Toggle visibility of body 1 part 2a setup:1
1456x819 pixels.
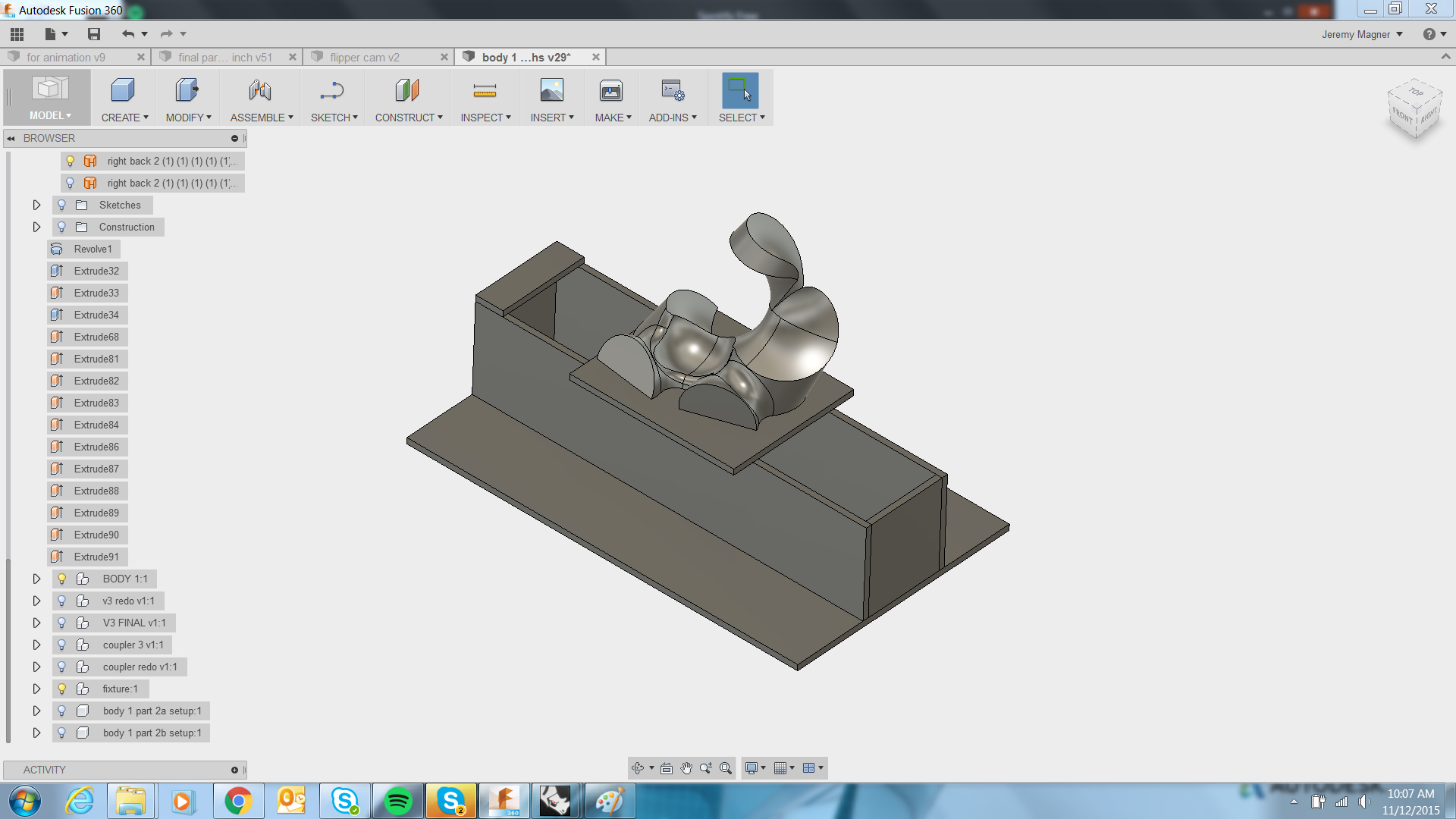coord(62,711)
